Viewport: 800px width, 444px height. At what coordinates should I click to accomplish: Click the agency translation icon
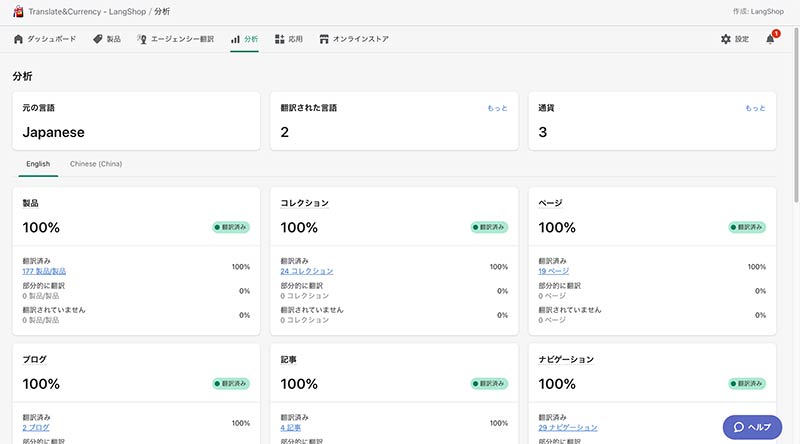pos(142,39)
